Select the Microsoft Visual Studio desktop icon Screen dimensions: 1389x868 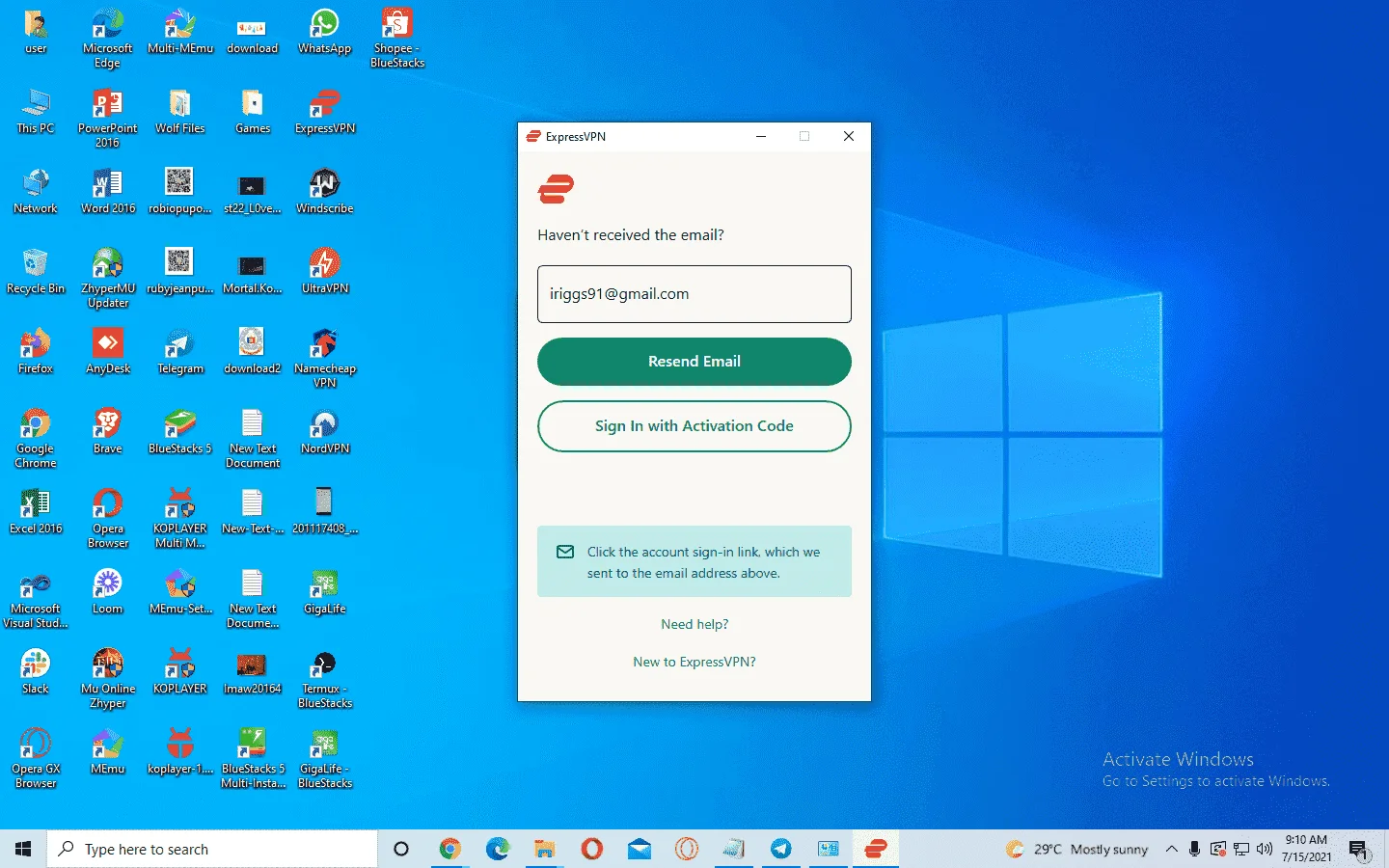[x=36, y=599]
